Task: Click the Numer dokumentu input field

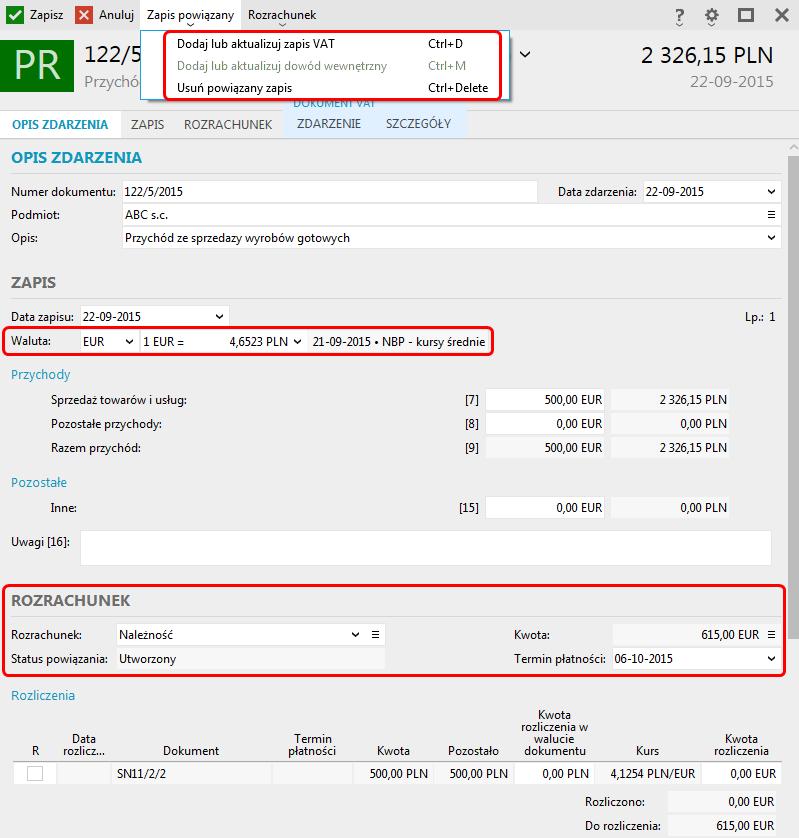Action: 330,192
